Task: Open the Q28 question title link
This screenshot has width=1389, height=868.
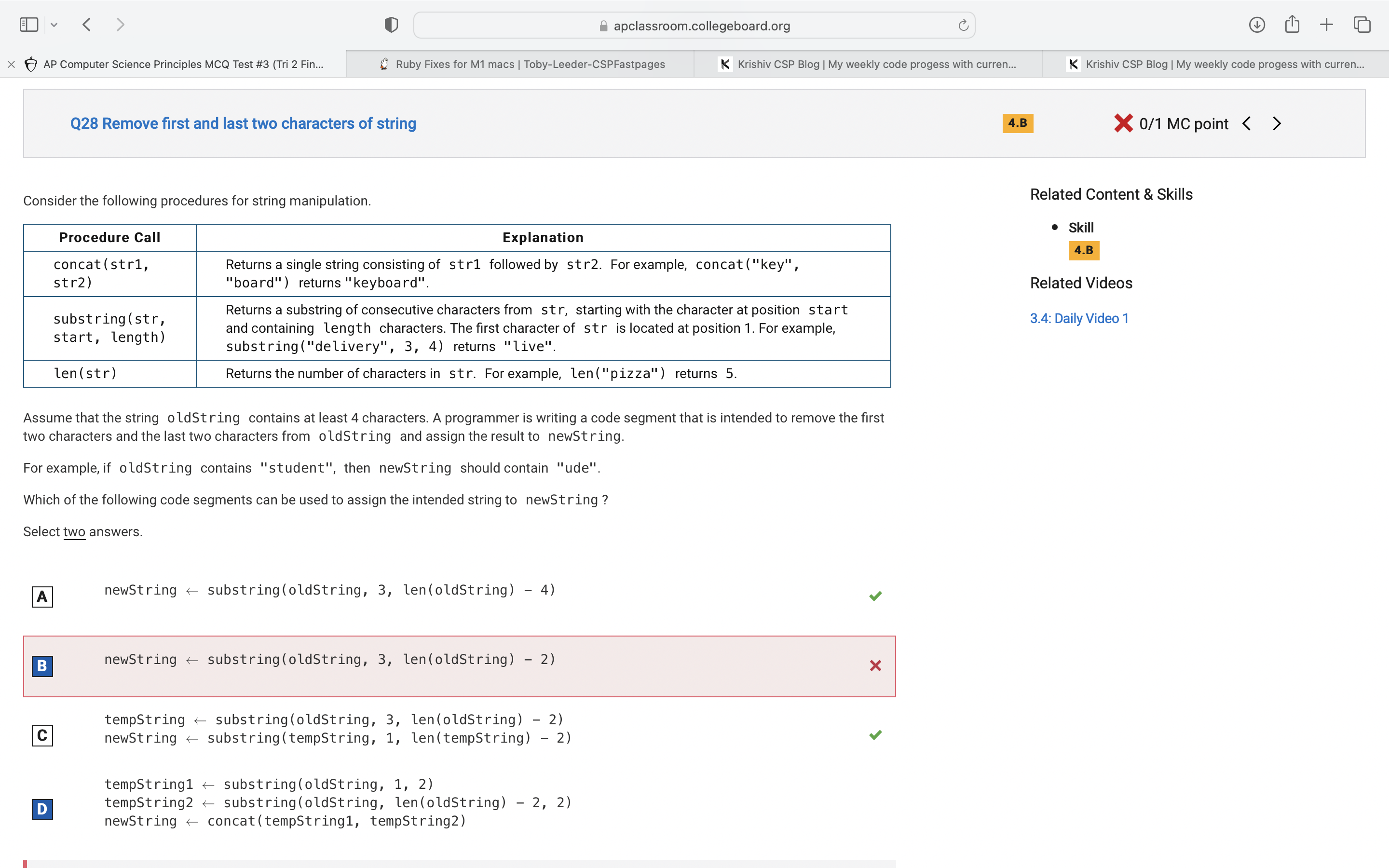Action: tap(243, 123)
